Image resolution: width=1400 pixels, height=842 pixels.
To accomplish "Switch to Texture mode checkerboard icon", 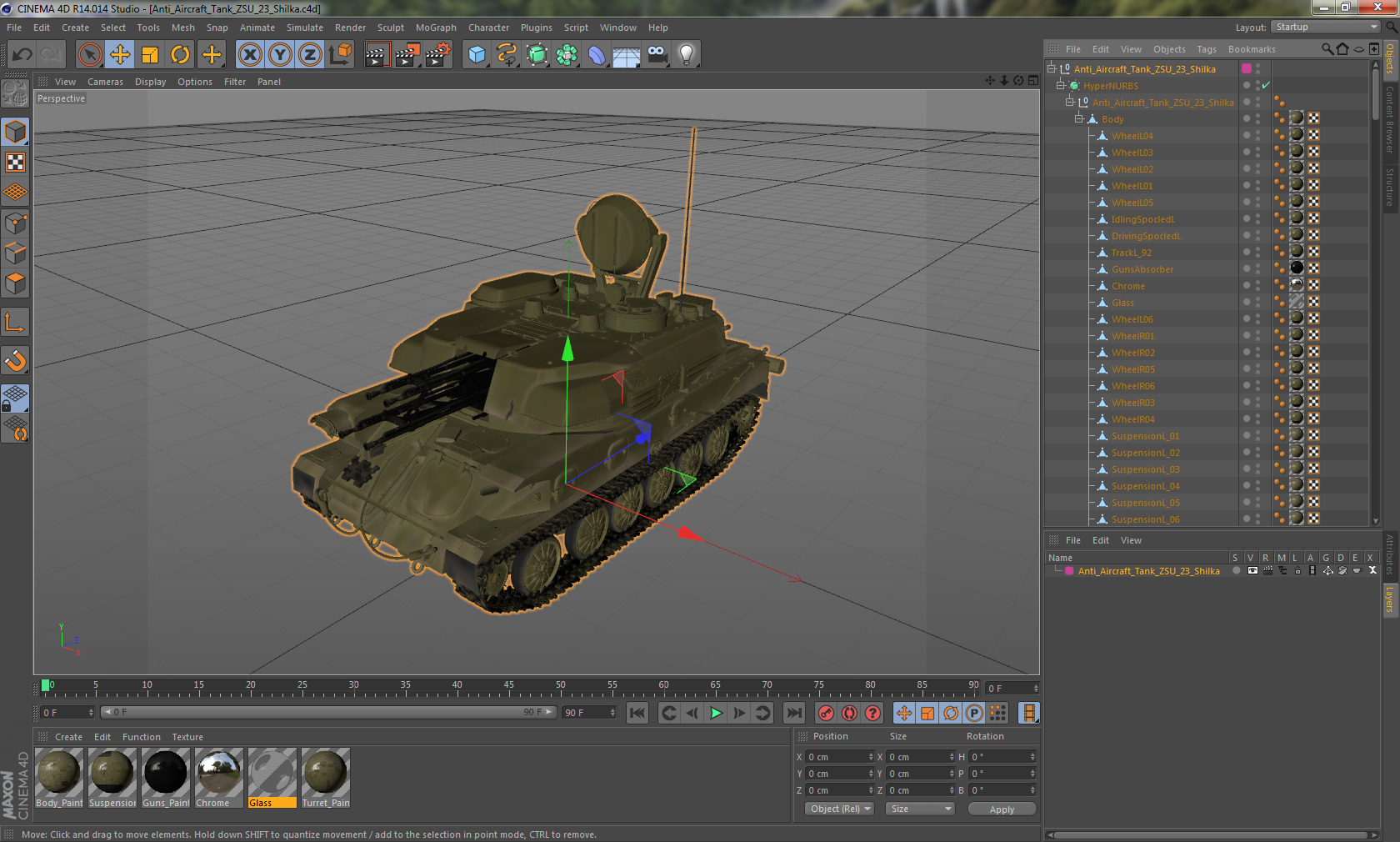I will 15,162.
